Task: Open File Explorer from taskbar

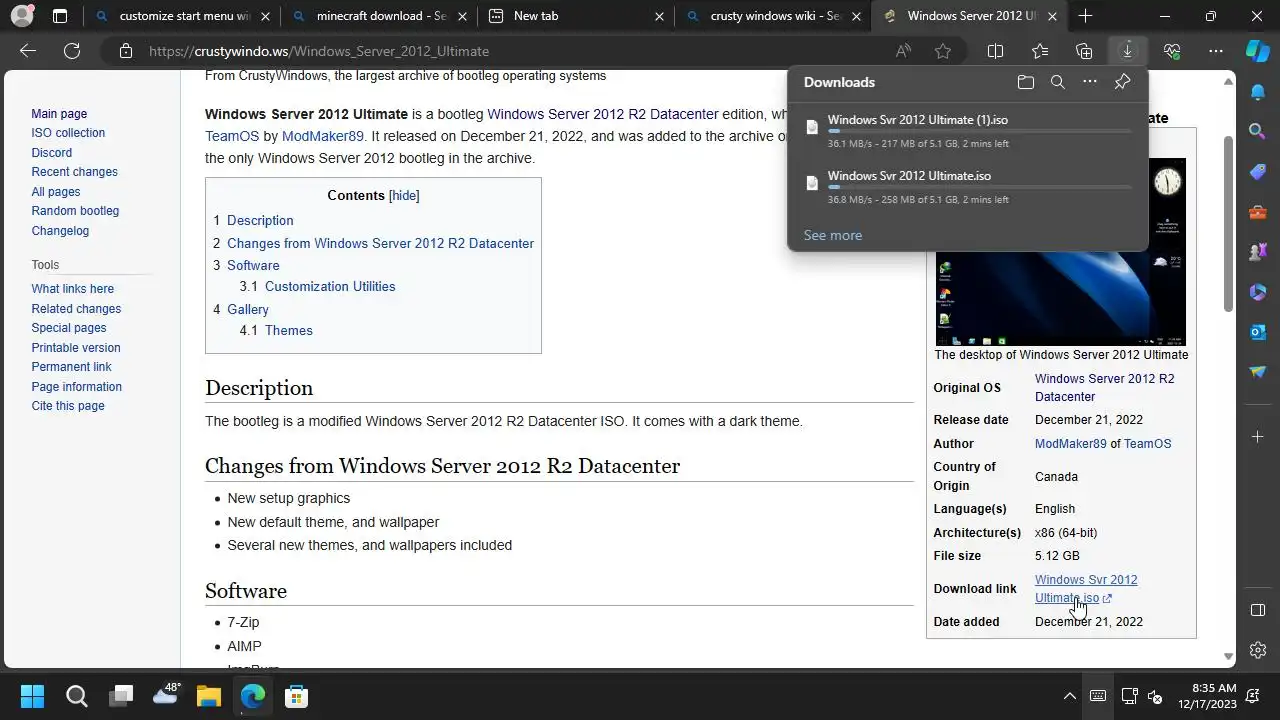Action: coord(208,696)
